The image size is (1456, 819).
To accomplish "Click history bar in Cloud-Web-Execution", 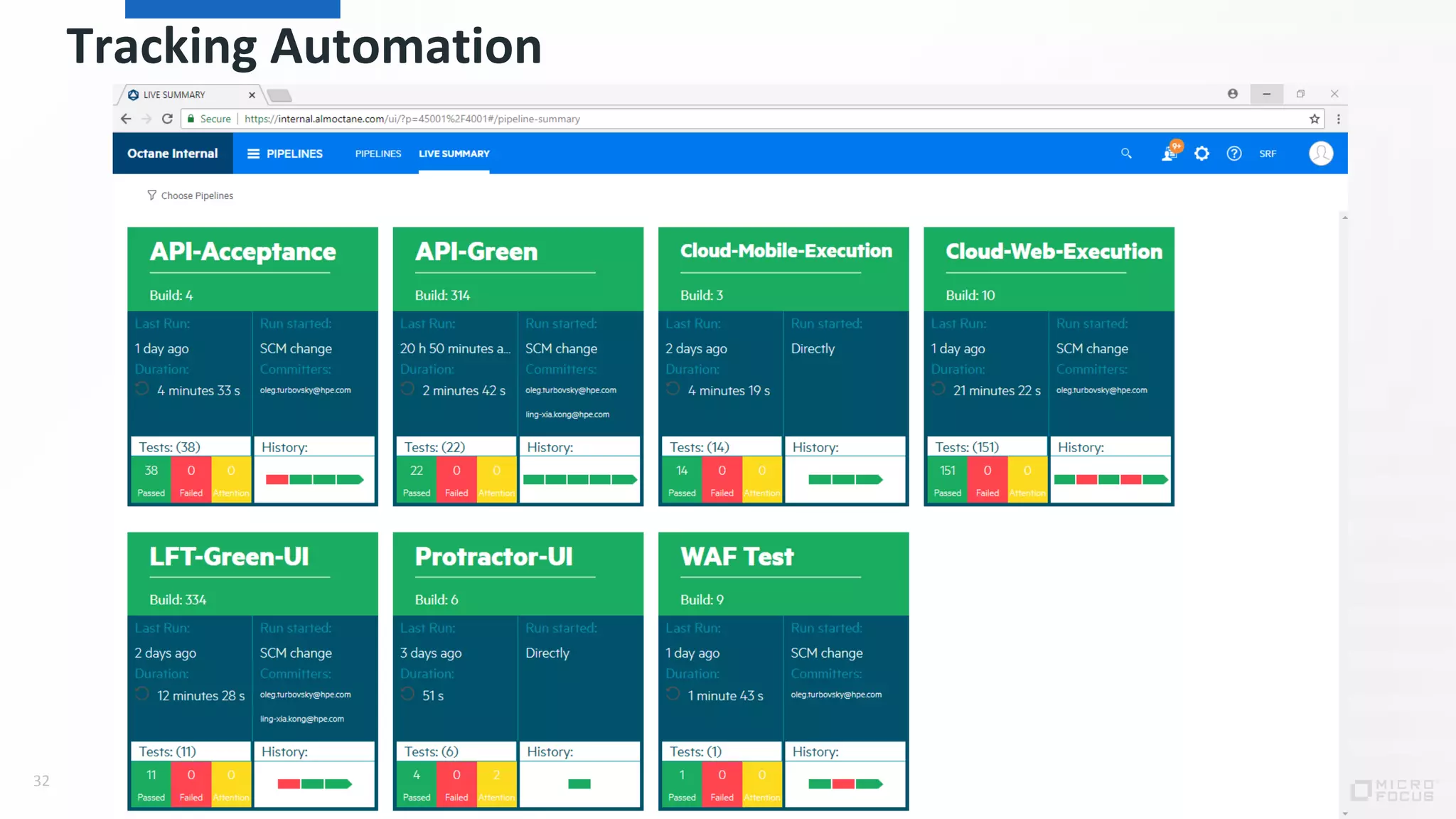I will click(x=1110, y=480).
